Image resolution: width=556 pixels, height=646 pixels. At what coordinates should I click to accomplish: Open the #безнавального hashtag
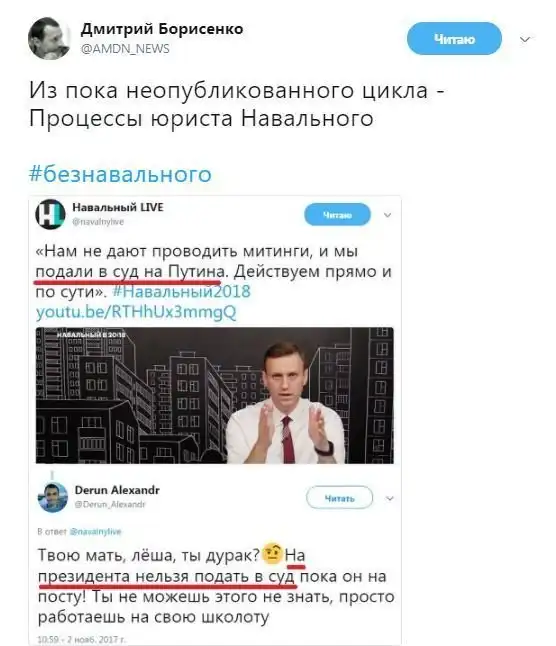[120, 174]
